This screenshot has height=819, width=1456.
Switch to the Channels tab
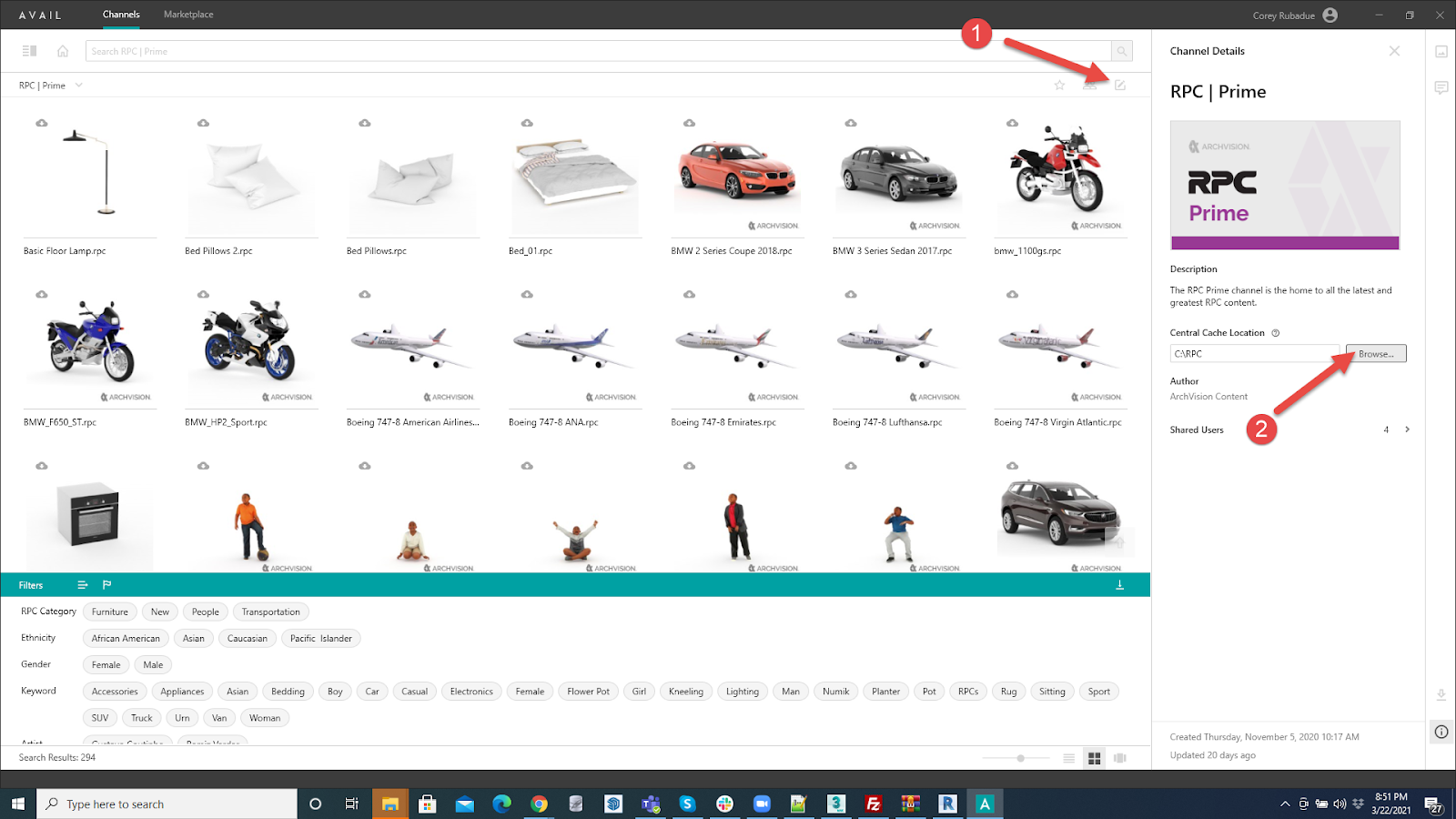pos(121,15)
